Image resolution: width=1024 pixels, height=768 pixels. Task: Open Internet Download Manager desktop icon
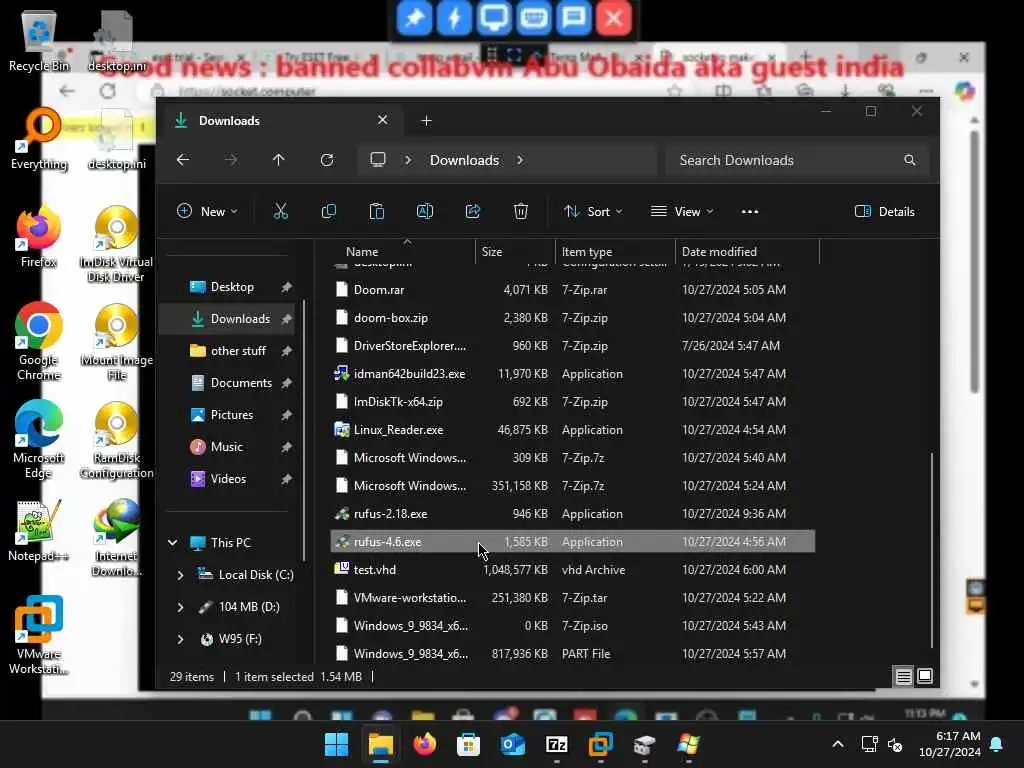tap(116, 538)
